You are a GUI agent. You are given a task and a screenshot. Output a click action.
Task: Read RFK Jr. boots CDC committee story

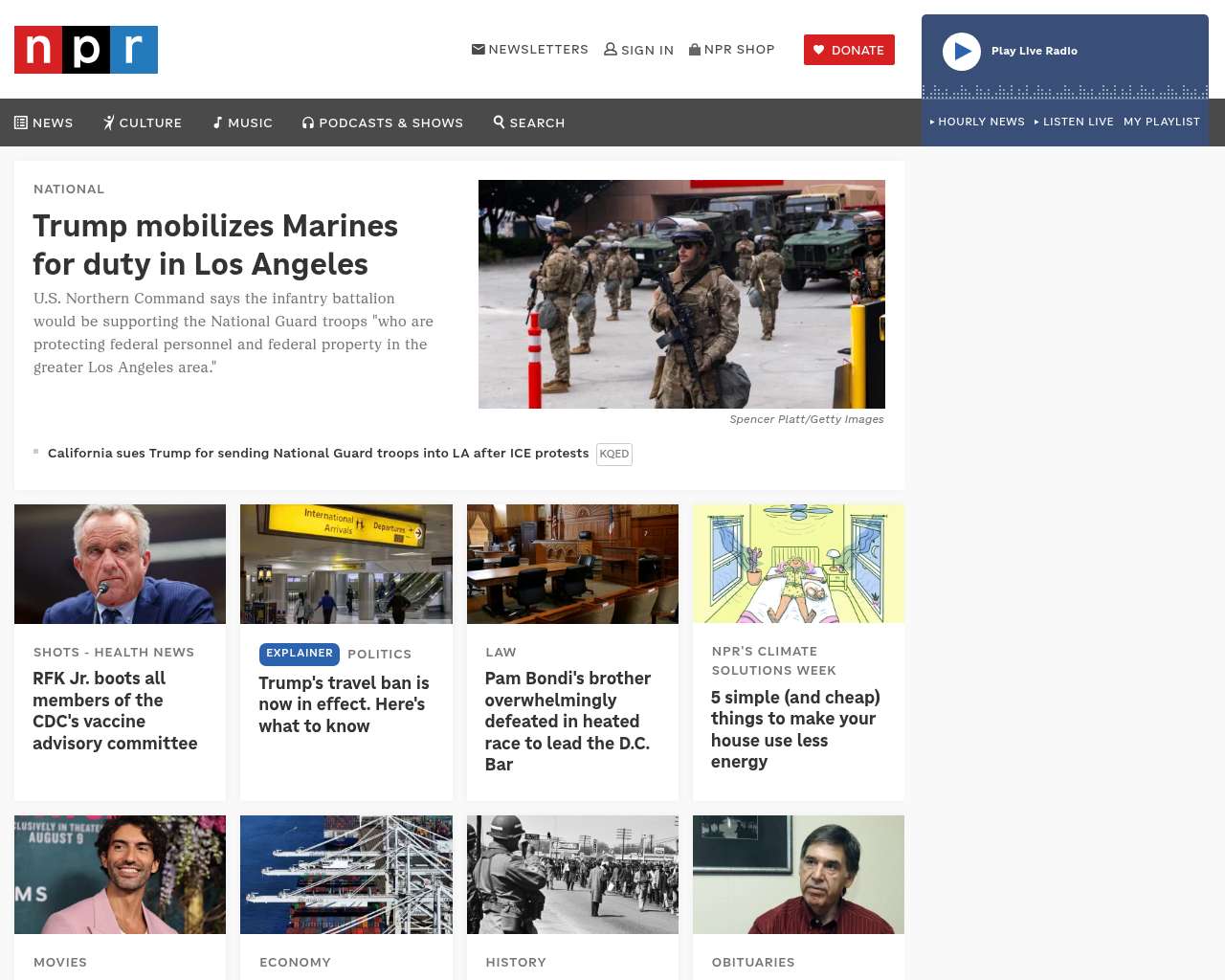115,710
